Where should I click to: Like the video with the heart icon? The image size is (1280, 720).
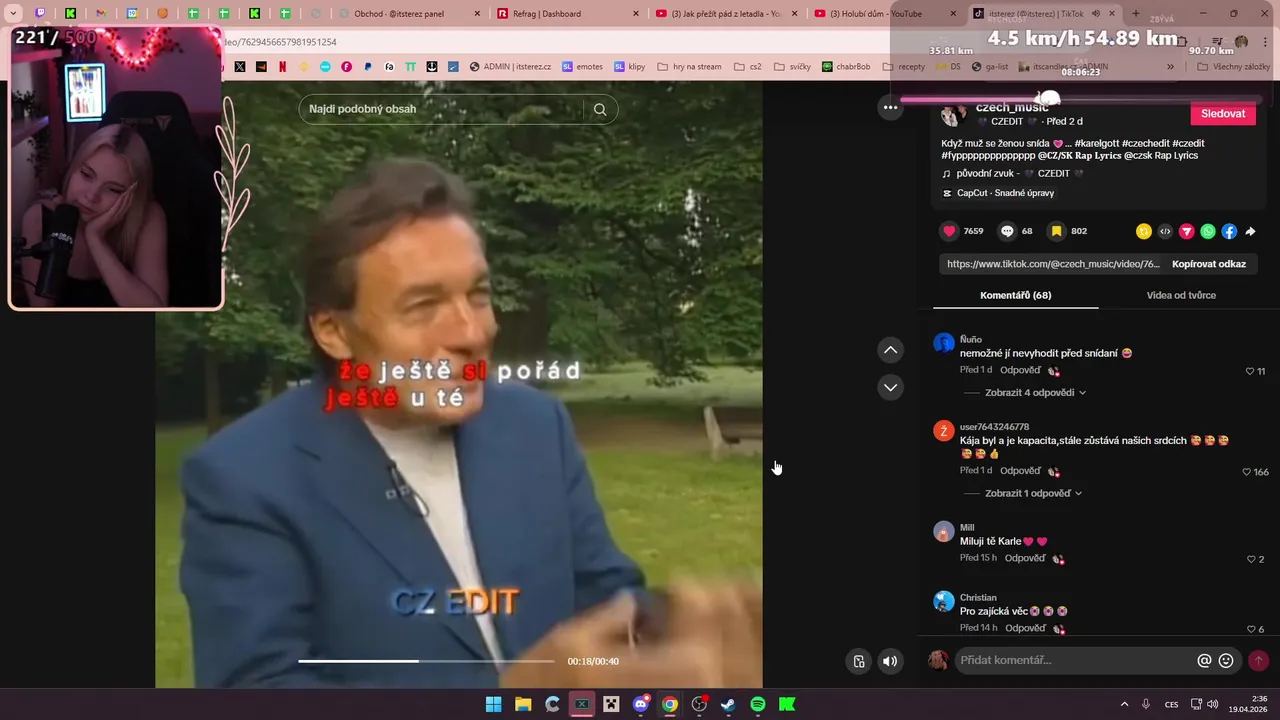click(949, 231)
